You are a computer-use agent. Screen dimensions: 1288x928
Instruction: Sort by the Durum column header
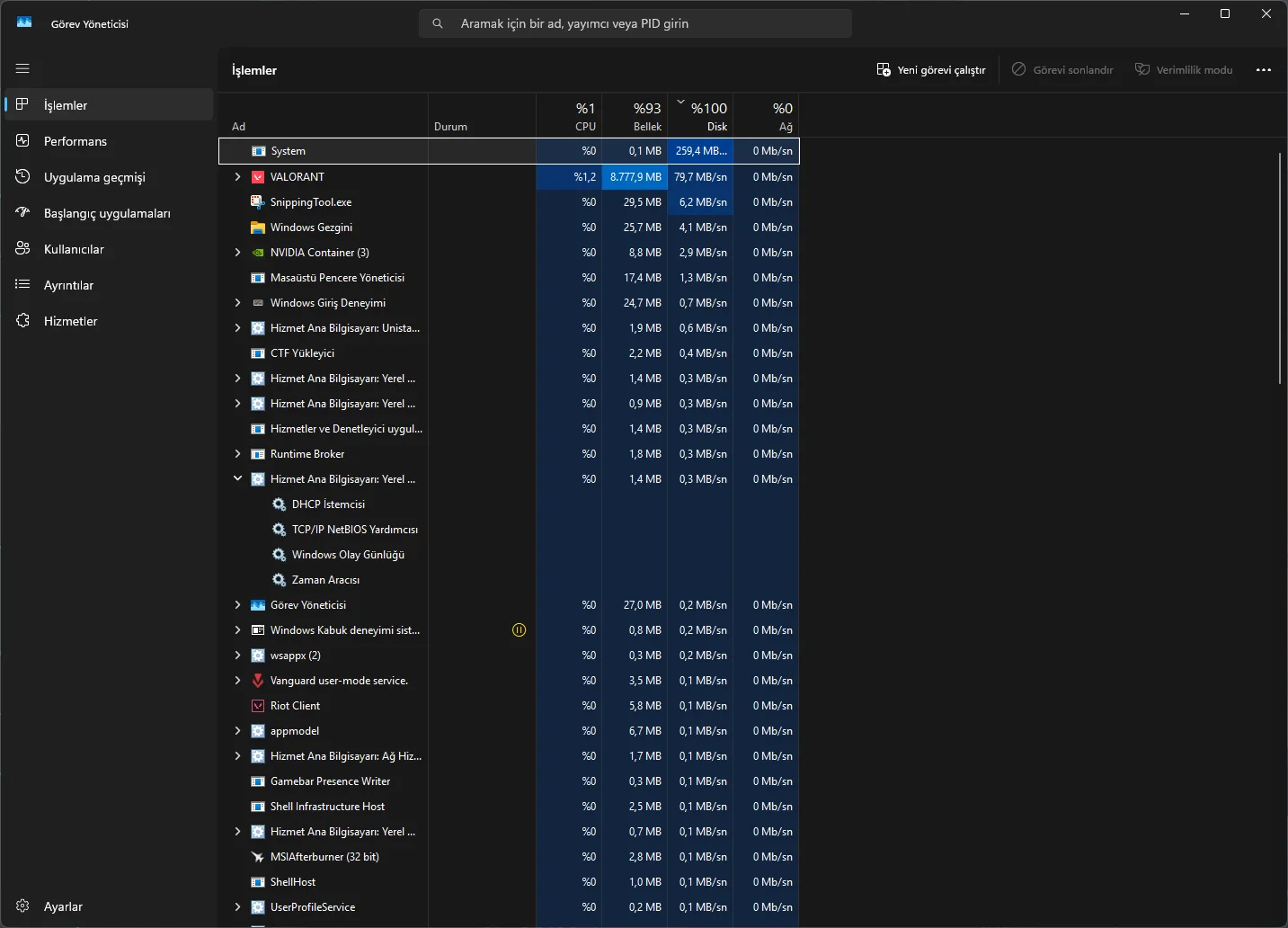(482, 116)
